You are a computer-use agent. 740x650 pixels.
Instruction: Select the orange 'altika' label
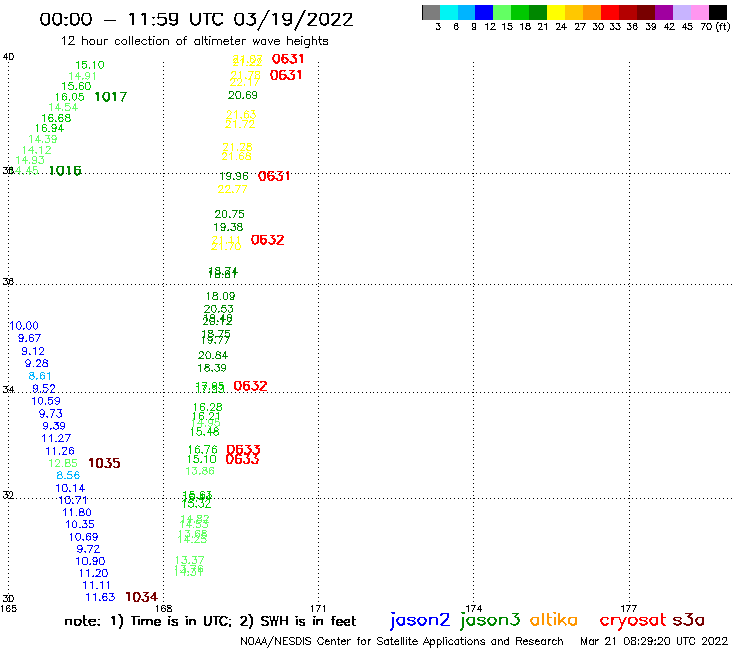click(554, 619)
